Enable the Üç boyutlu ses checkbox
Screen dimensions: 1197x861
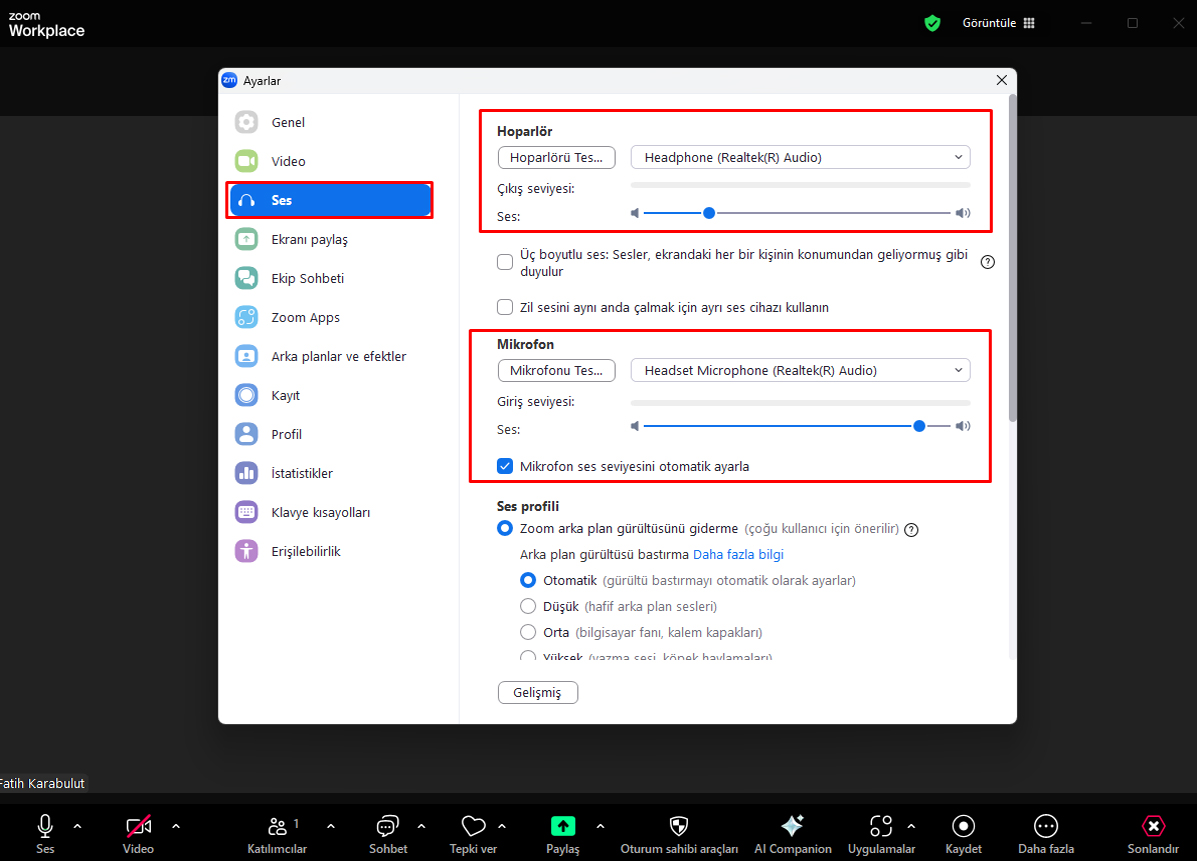[505, 263]
